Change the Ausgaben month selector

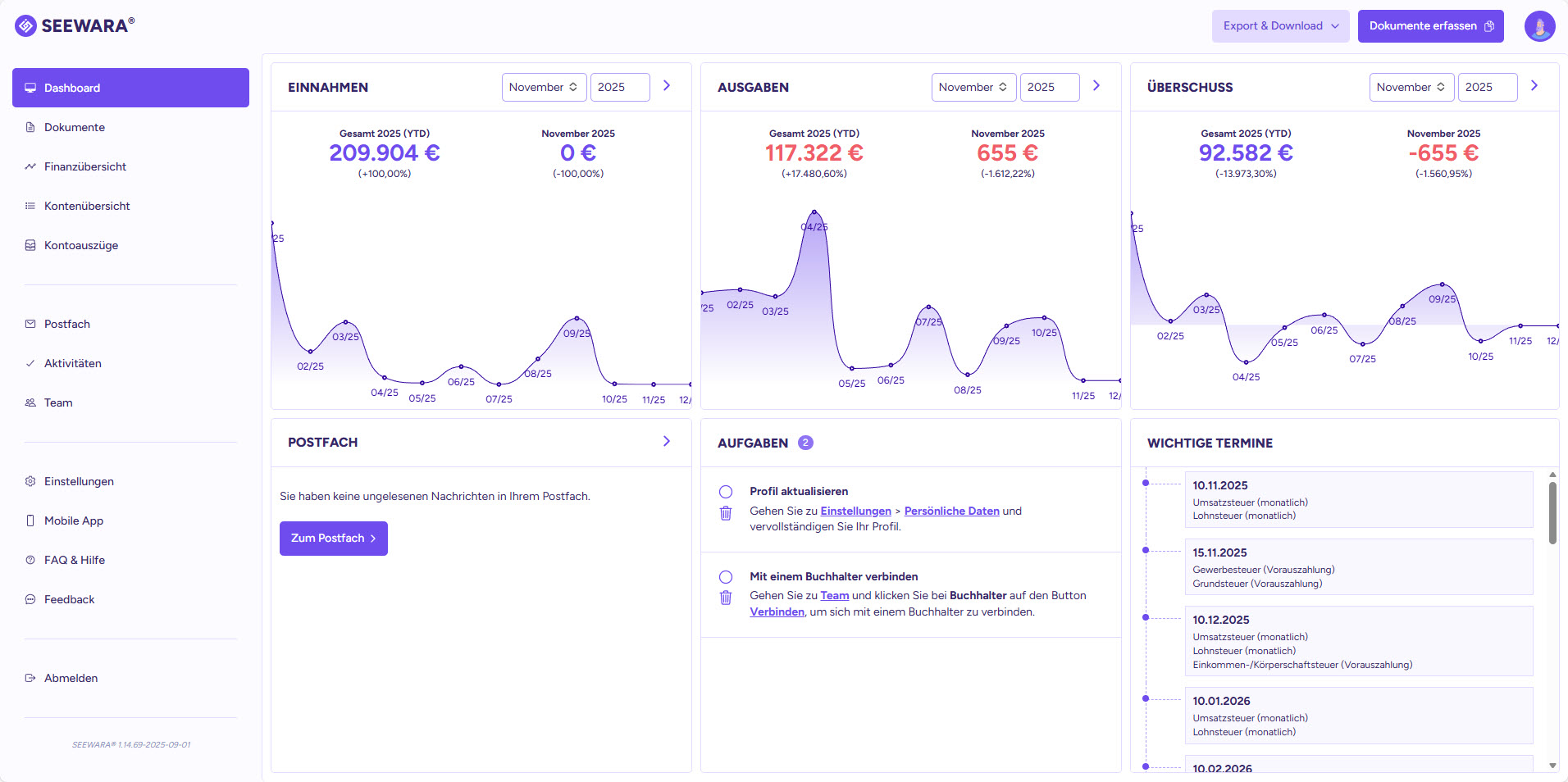[x=973, y=87]
